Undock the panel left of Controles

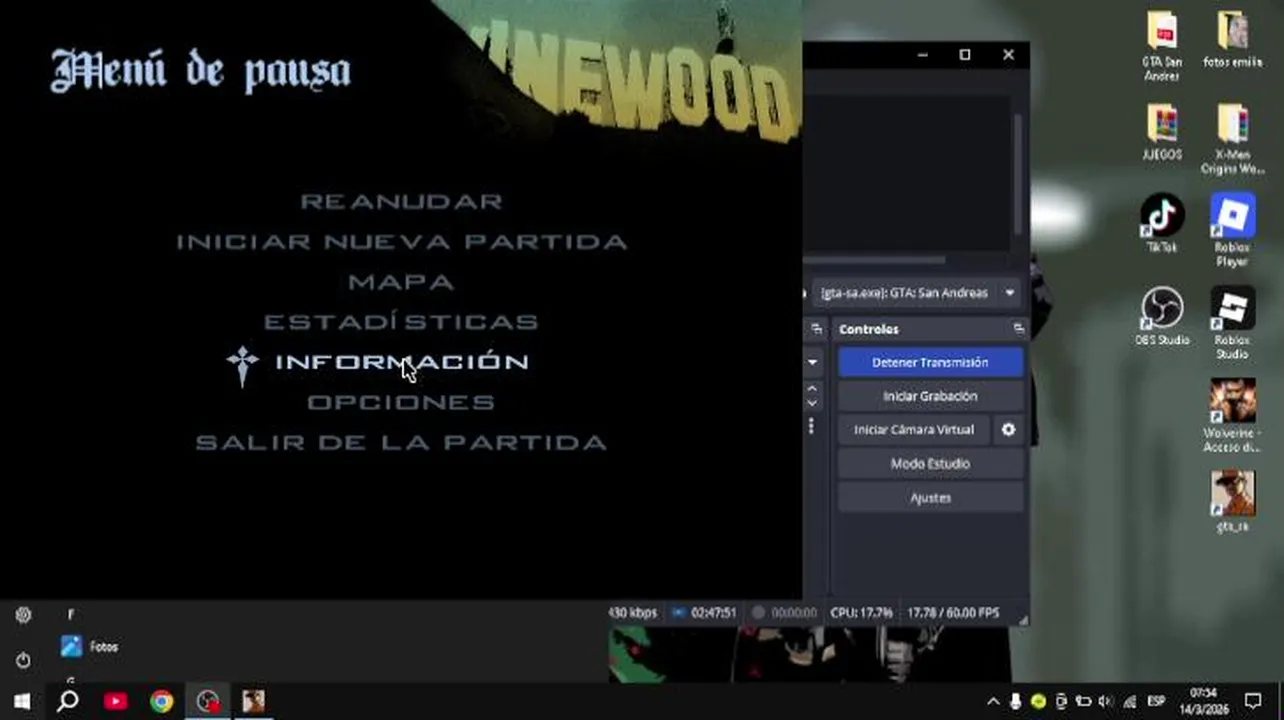pos(816,329)
